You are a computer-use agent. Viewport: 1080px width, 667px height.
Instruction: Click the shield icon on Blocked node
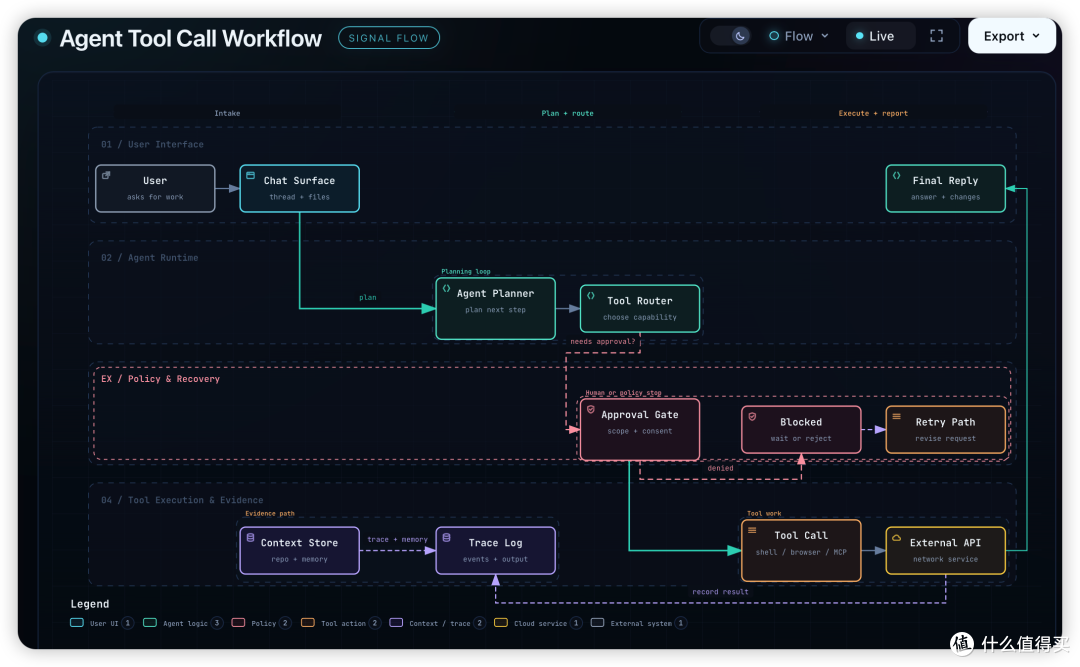coord(752,417)
